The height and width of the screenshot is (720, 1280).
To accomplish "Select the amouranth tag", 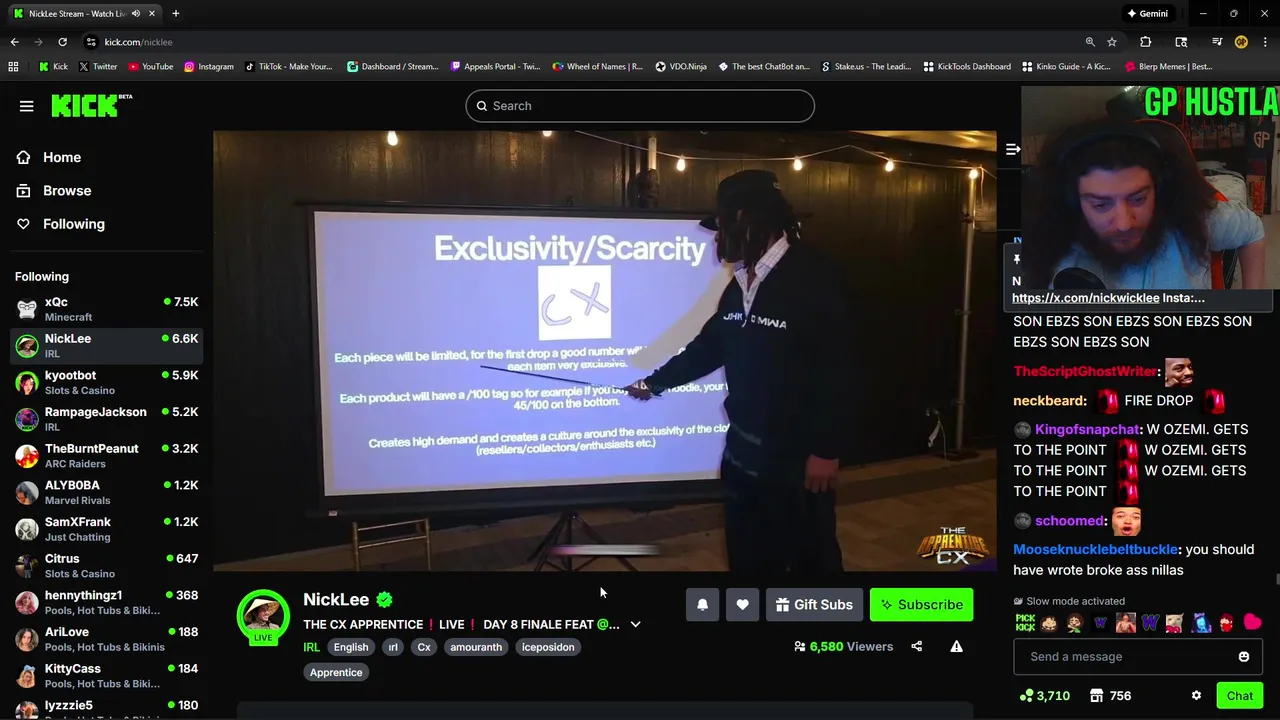I will pyautogui.click(x=476, y=647).
